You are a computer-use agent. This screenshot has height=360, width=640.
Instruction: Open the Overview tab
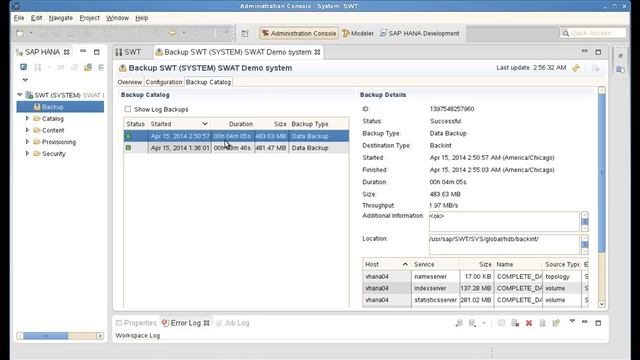point(129,82)
